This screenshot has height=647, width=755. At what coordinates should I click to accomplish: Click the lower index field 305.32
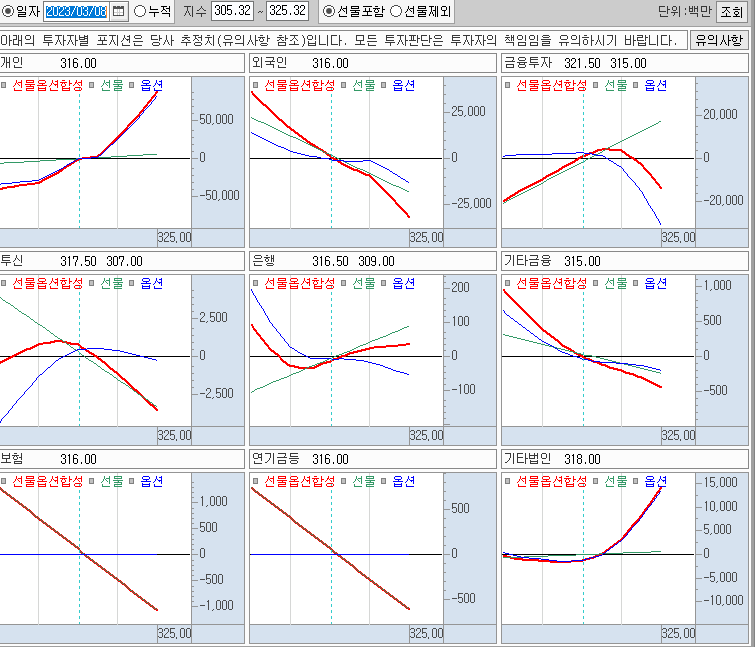point(232,11)
